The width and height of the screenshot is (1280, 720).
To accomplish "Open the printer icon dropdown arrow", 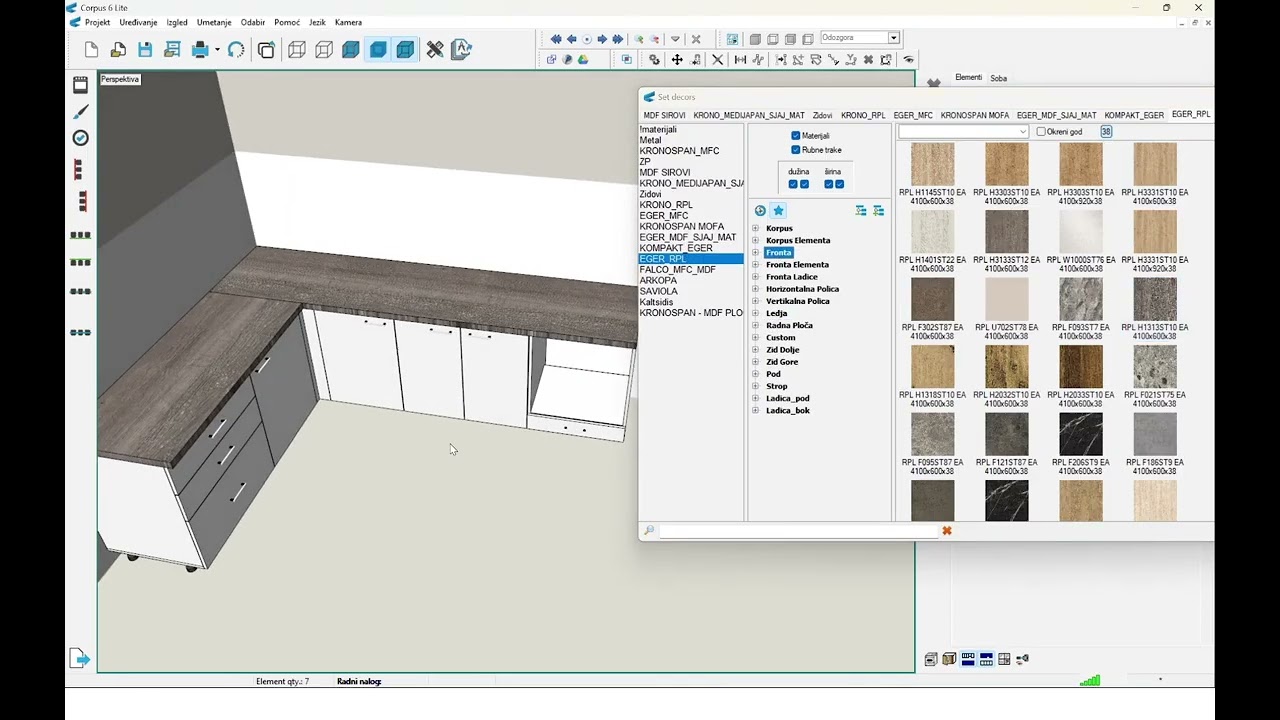I will point(217,50).
